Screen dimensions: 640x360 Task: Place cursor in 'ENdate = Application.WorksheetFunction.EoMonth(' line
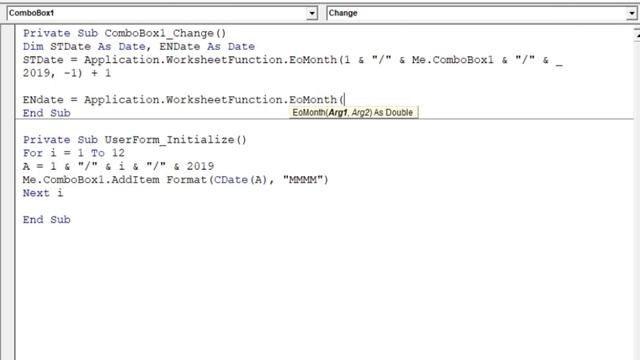(183, 100)
